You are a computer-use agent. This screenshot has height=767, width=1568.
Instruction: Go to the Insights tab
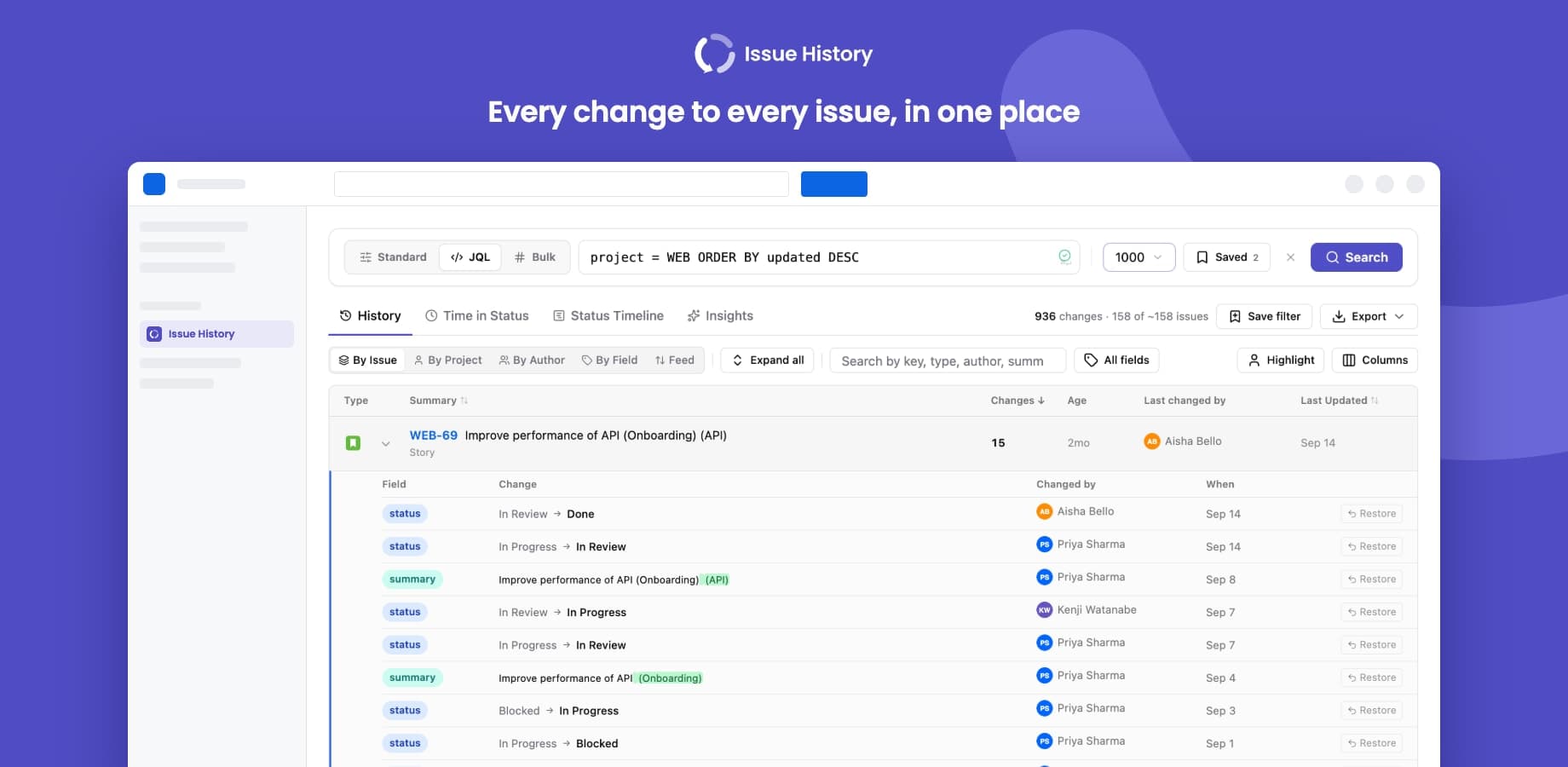pos(720,316)
